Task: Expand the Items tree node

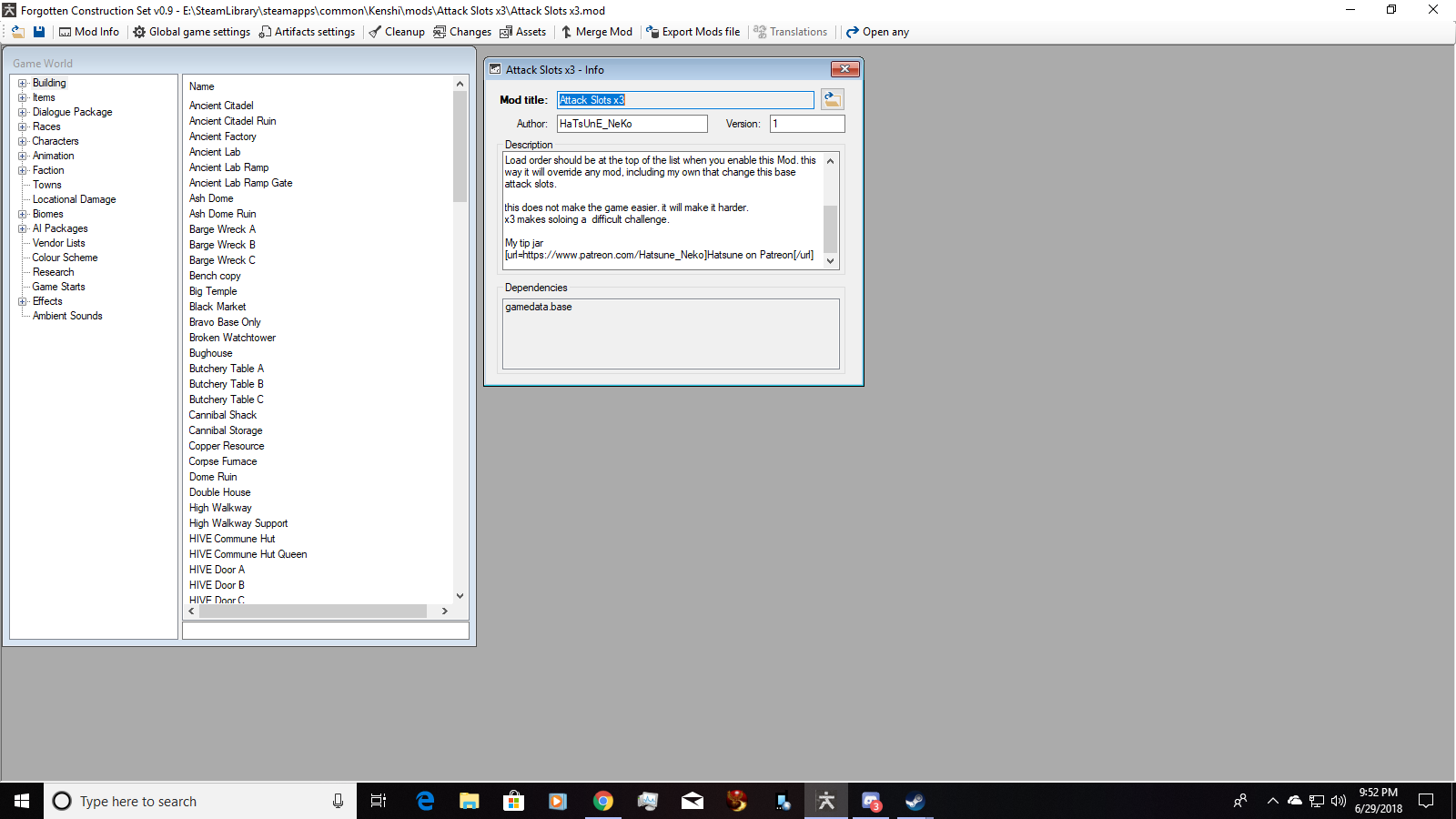Action: click(x=23, y=97)
